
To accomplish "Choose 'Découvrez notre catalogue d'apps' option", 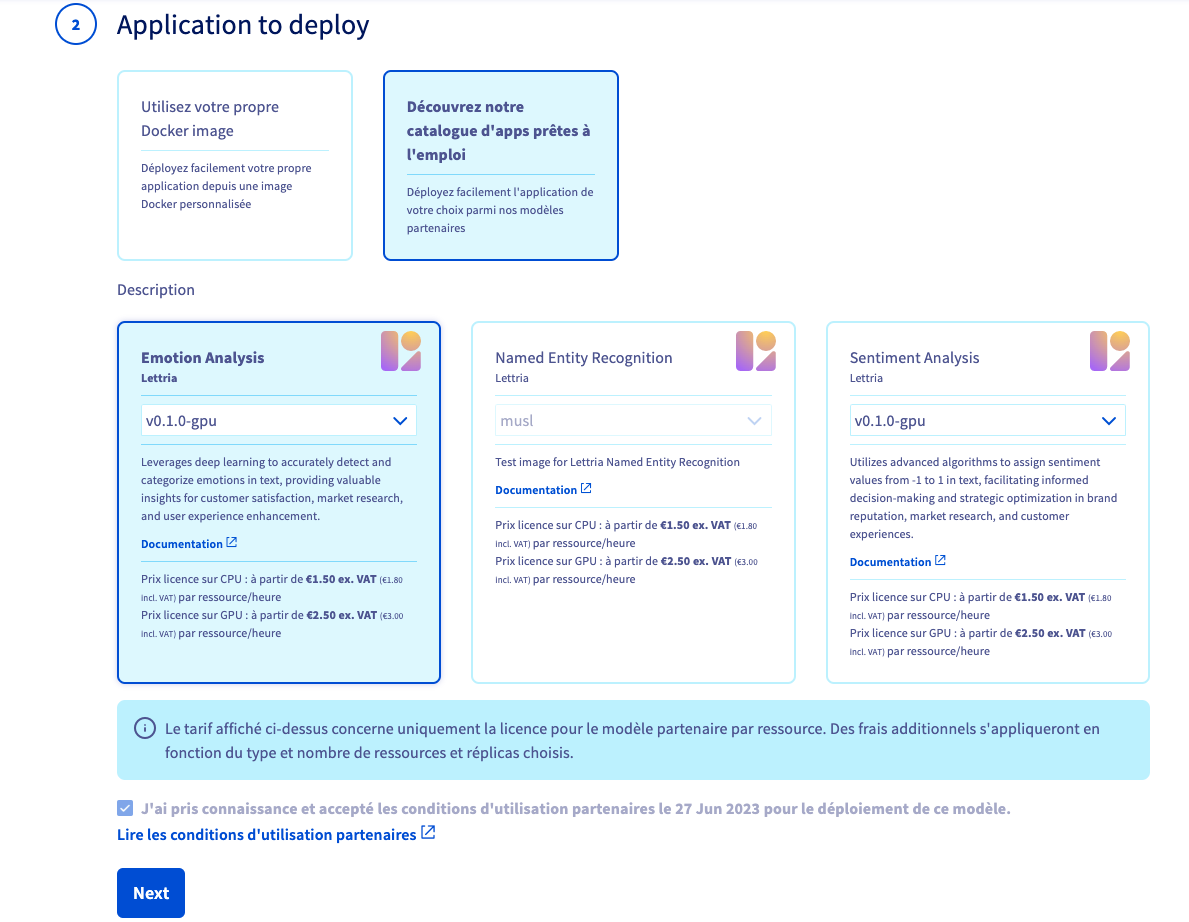I will tap(500, 165).
